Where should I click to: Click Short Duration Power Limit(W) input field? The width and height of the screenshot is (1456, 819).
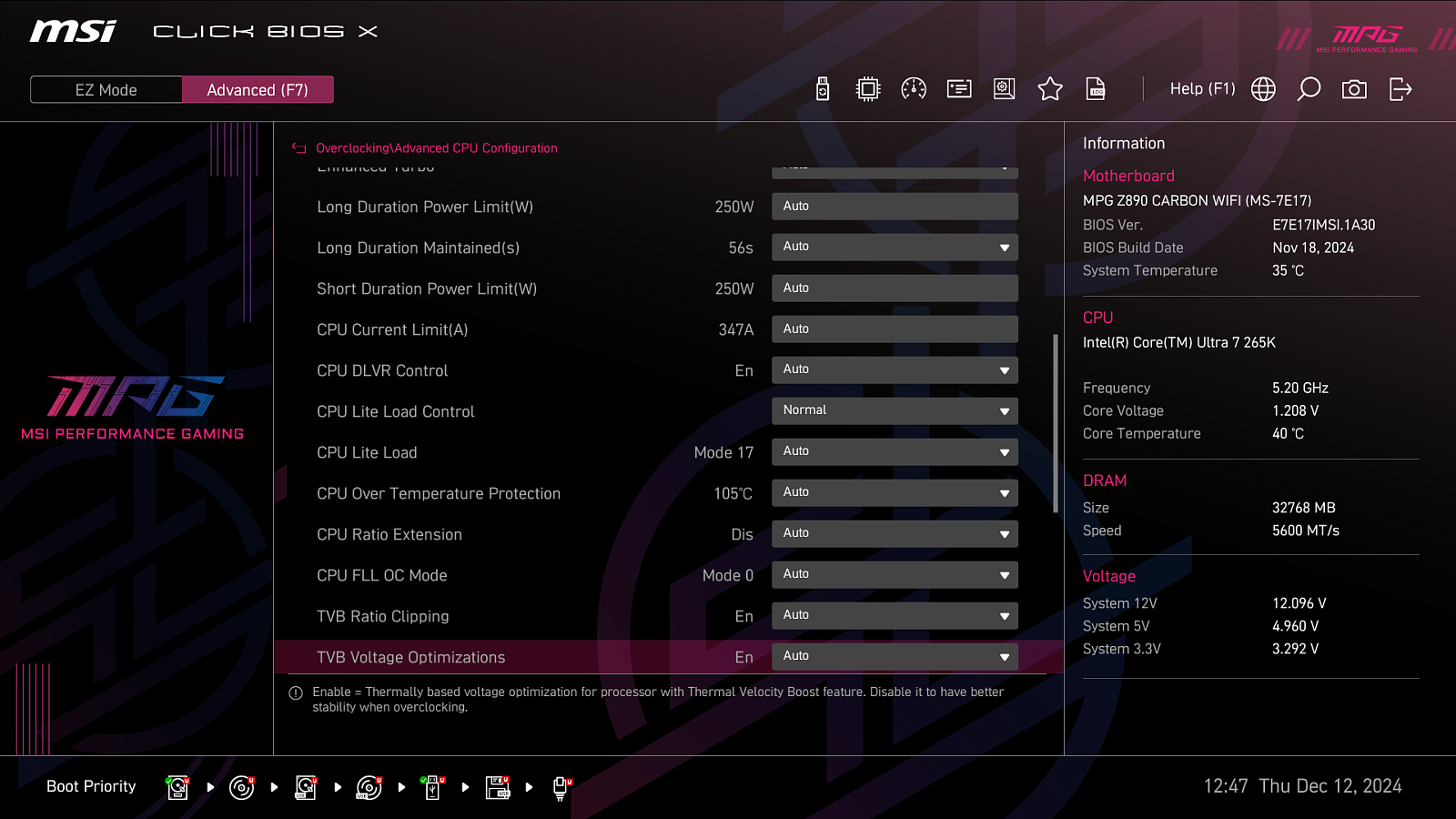895,288
